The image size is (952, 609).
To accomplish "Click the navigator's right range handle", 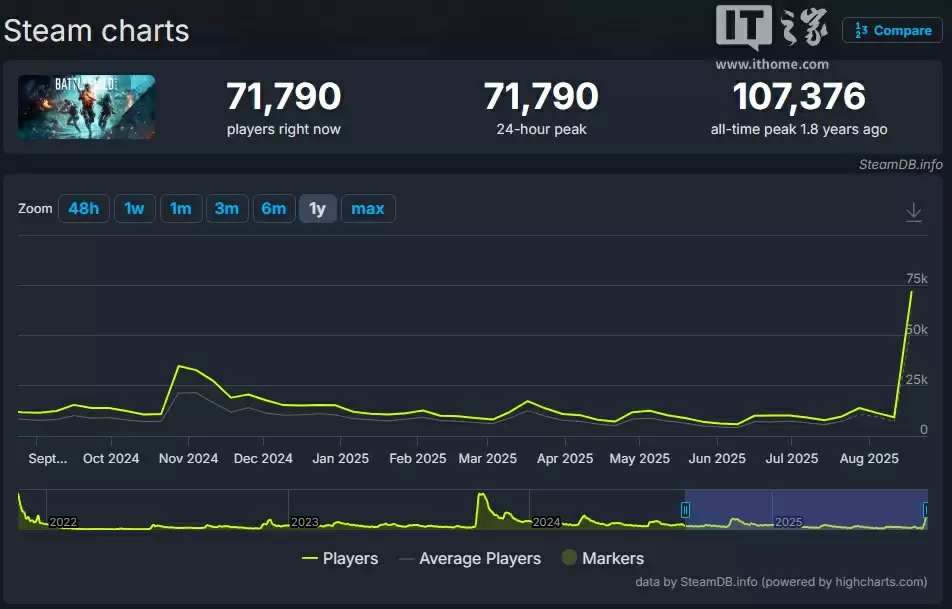I will pos(926,510).
